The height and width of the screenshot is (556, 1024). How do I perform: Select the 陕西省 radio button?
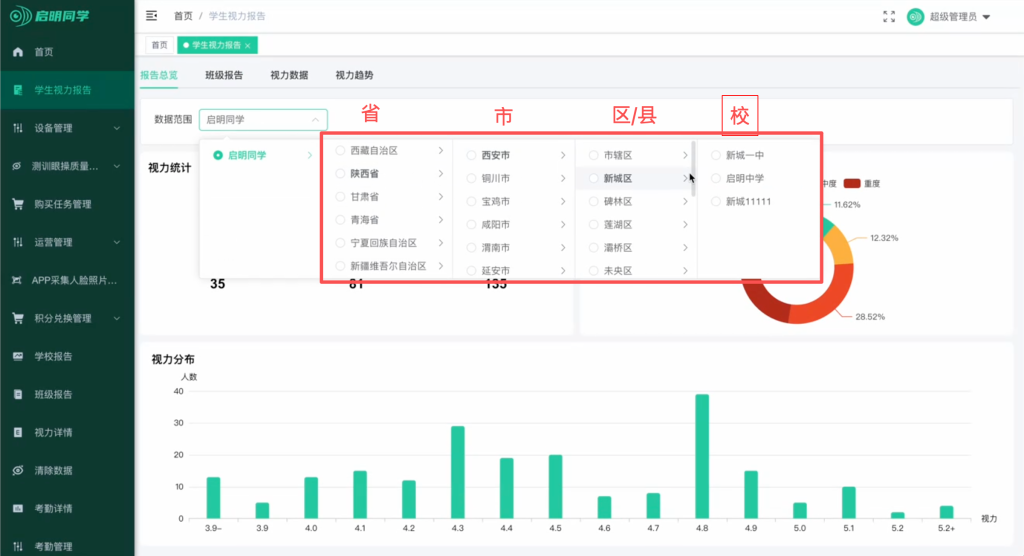[341, 173]
